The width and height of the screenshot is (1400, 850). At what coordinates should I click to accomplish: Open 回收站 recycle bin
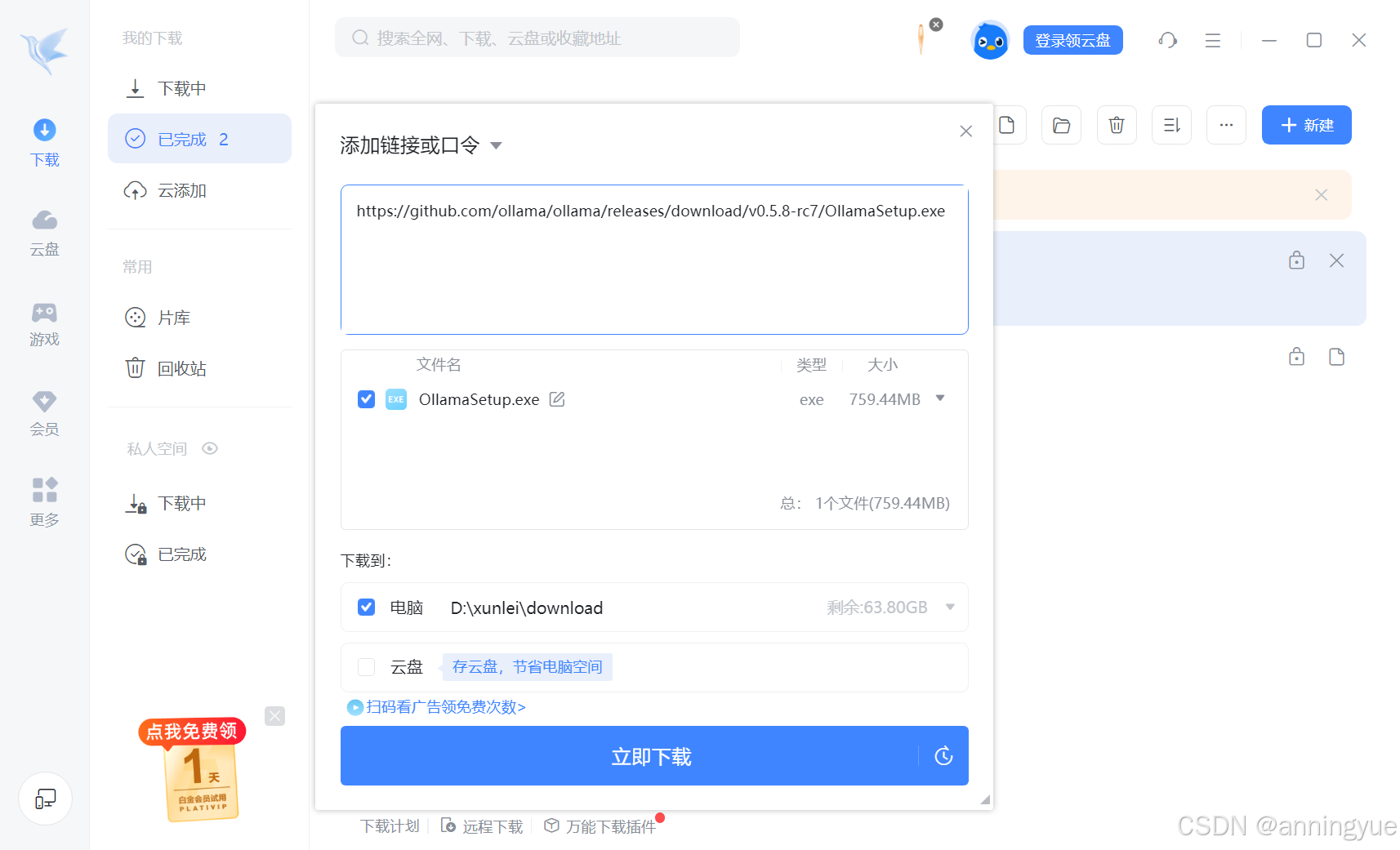click(x=199, y=368)
